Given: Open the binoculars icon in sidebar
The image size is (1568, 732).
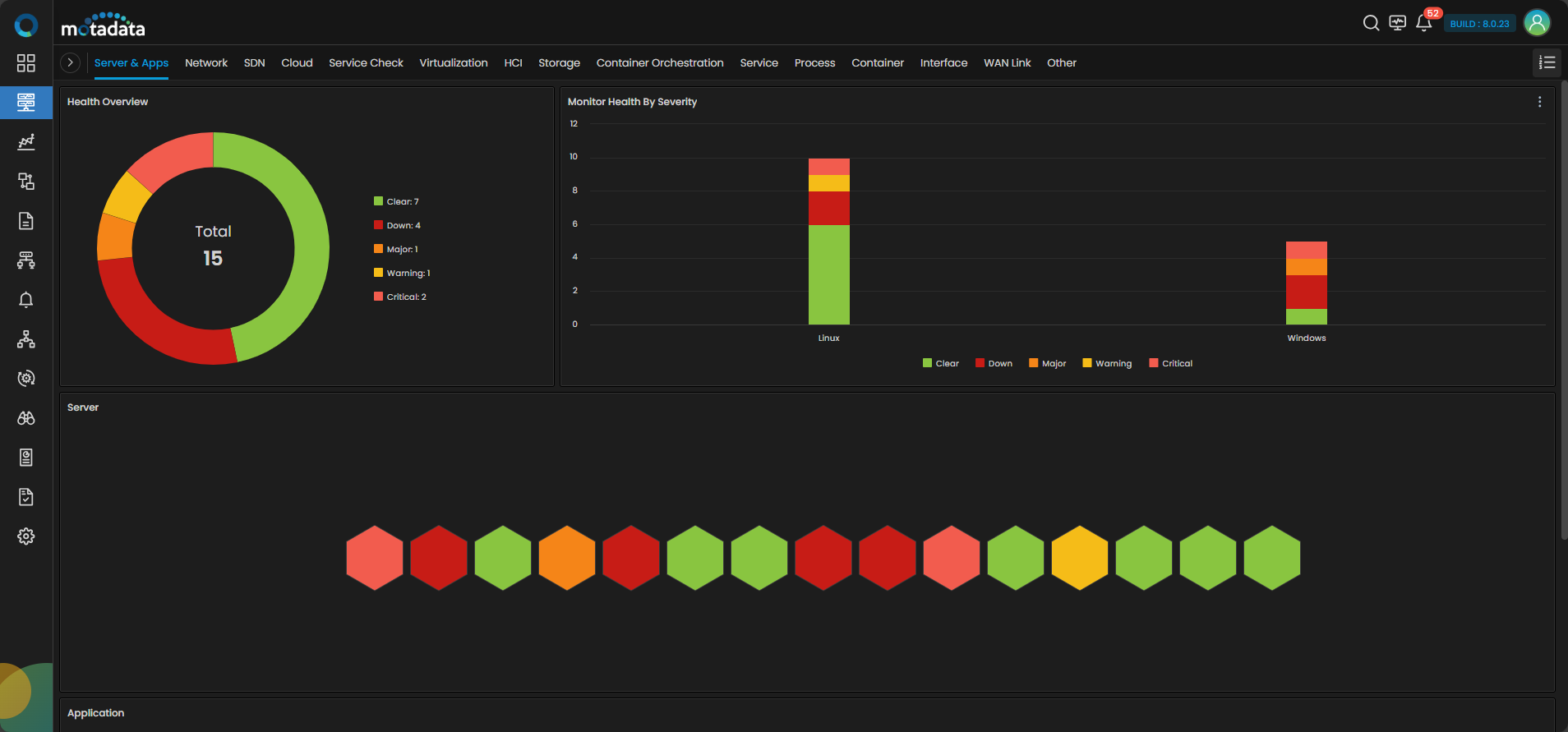Looking at the screenshot, I should tap(26, 418).
